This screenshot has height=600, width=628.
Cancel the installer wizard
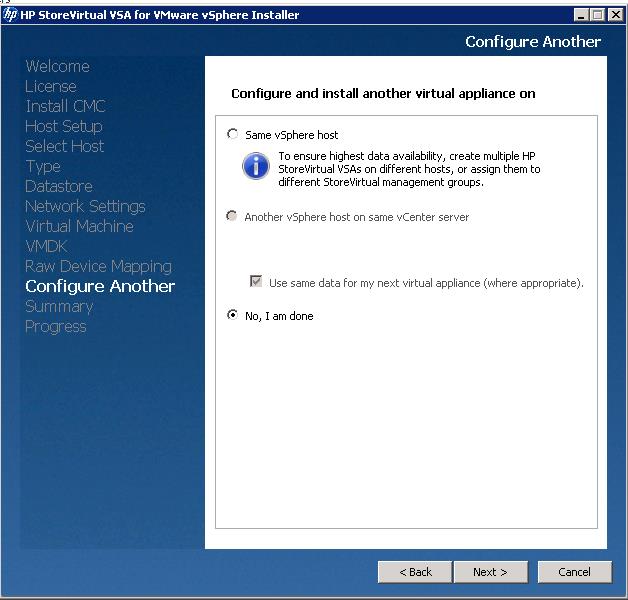click(574, 572)
